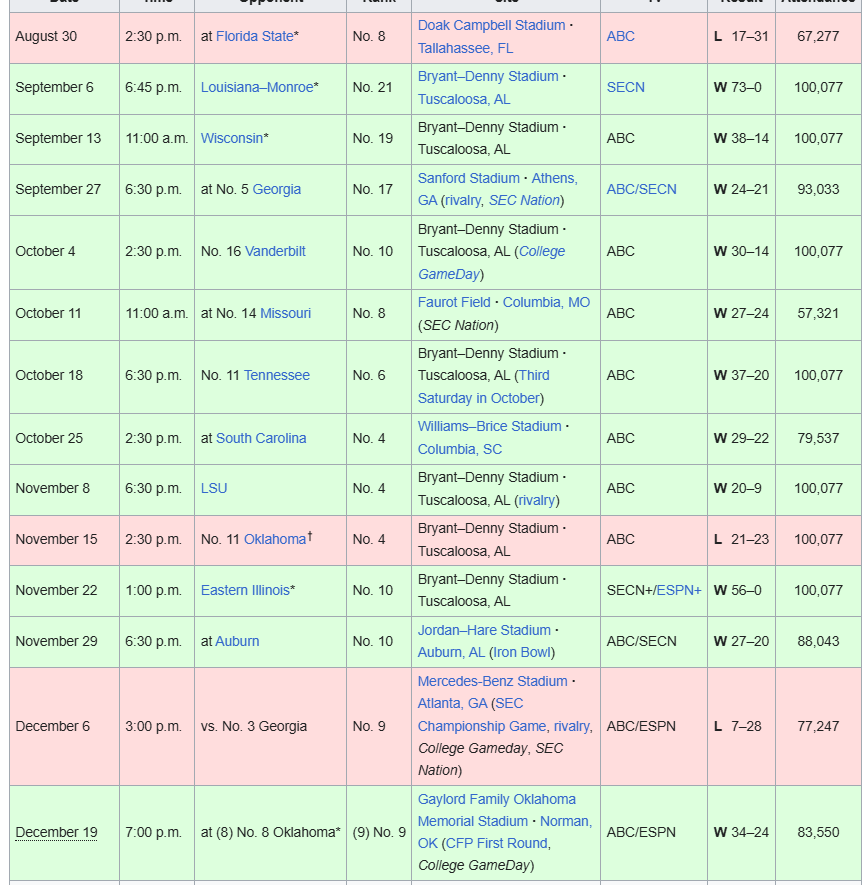Click the 67,277 attendance value

tap(818, 36)
